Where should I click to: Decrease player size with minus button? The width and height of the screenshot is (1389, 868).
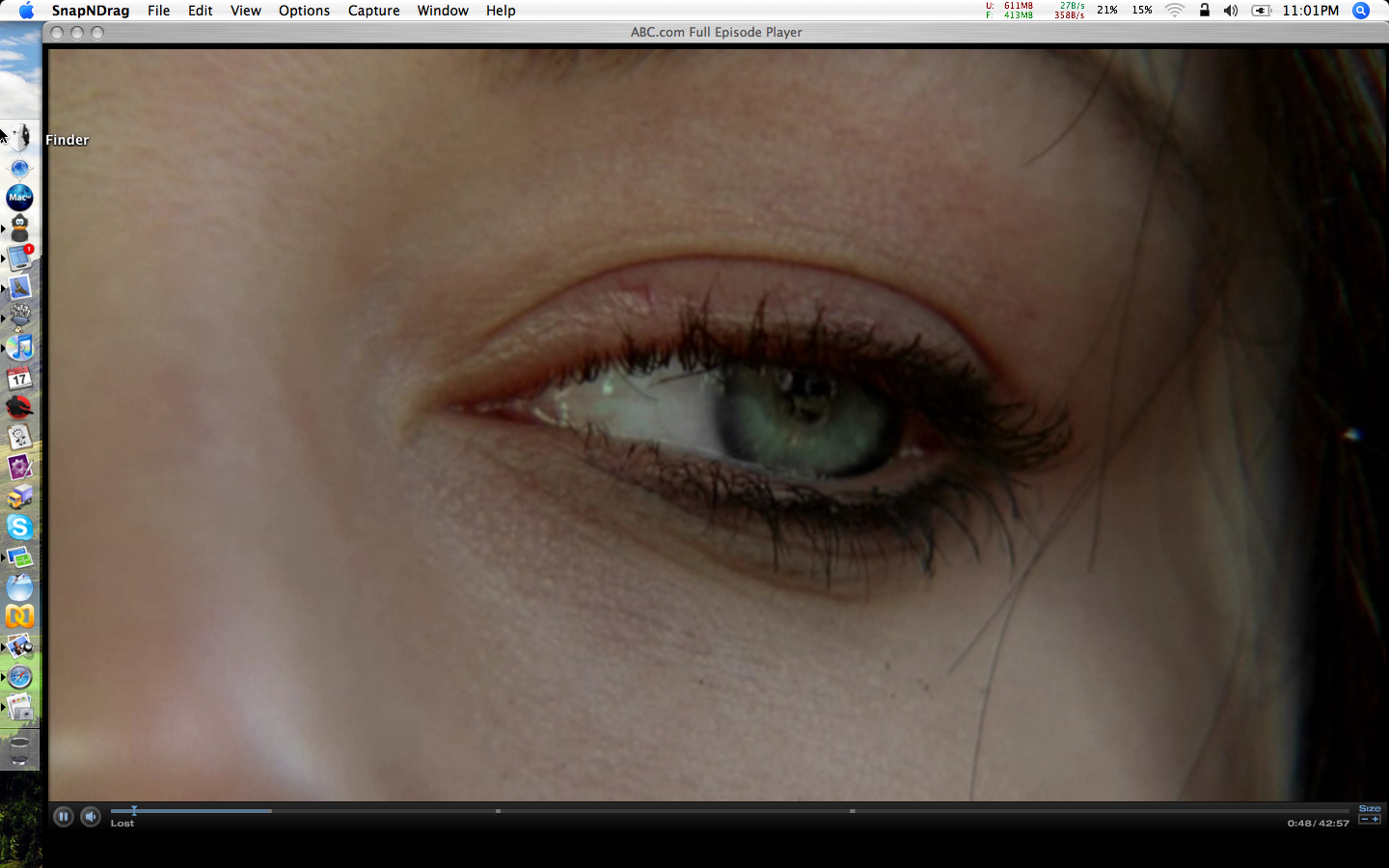pos(1364,819)
